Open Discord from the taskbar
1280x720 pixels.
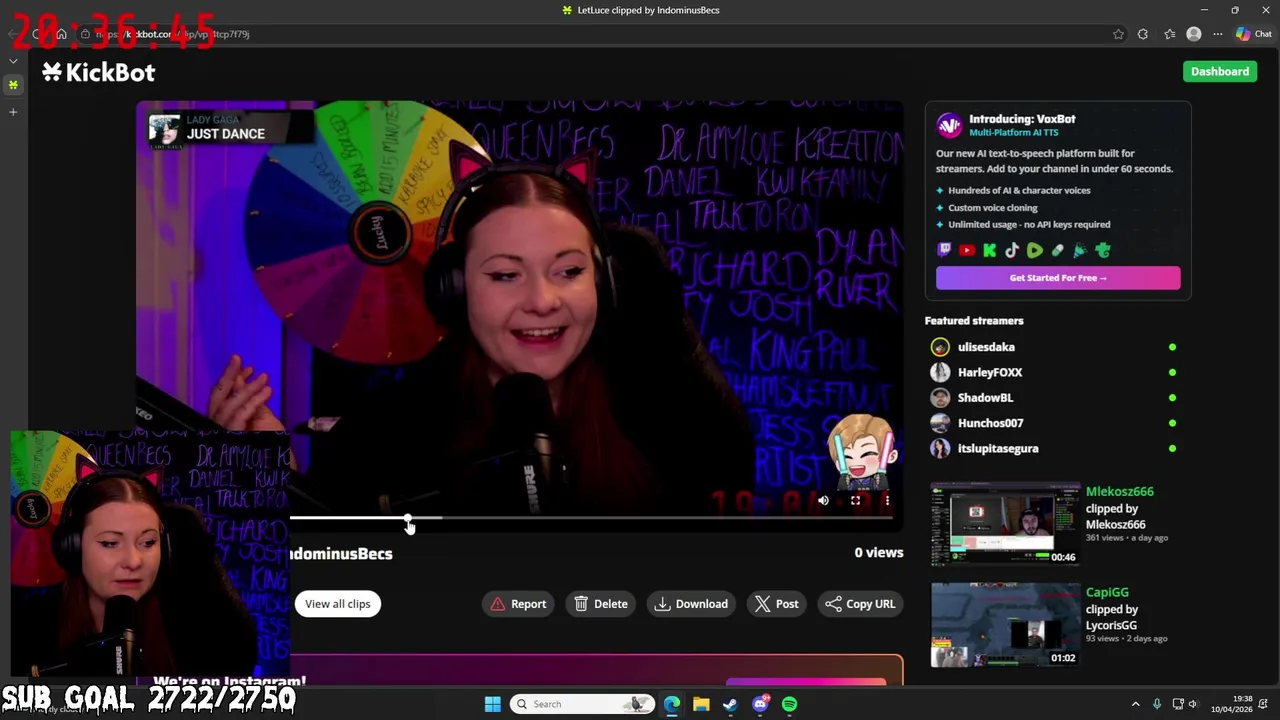(x=760, y=704)
